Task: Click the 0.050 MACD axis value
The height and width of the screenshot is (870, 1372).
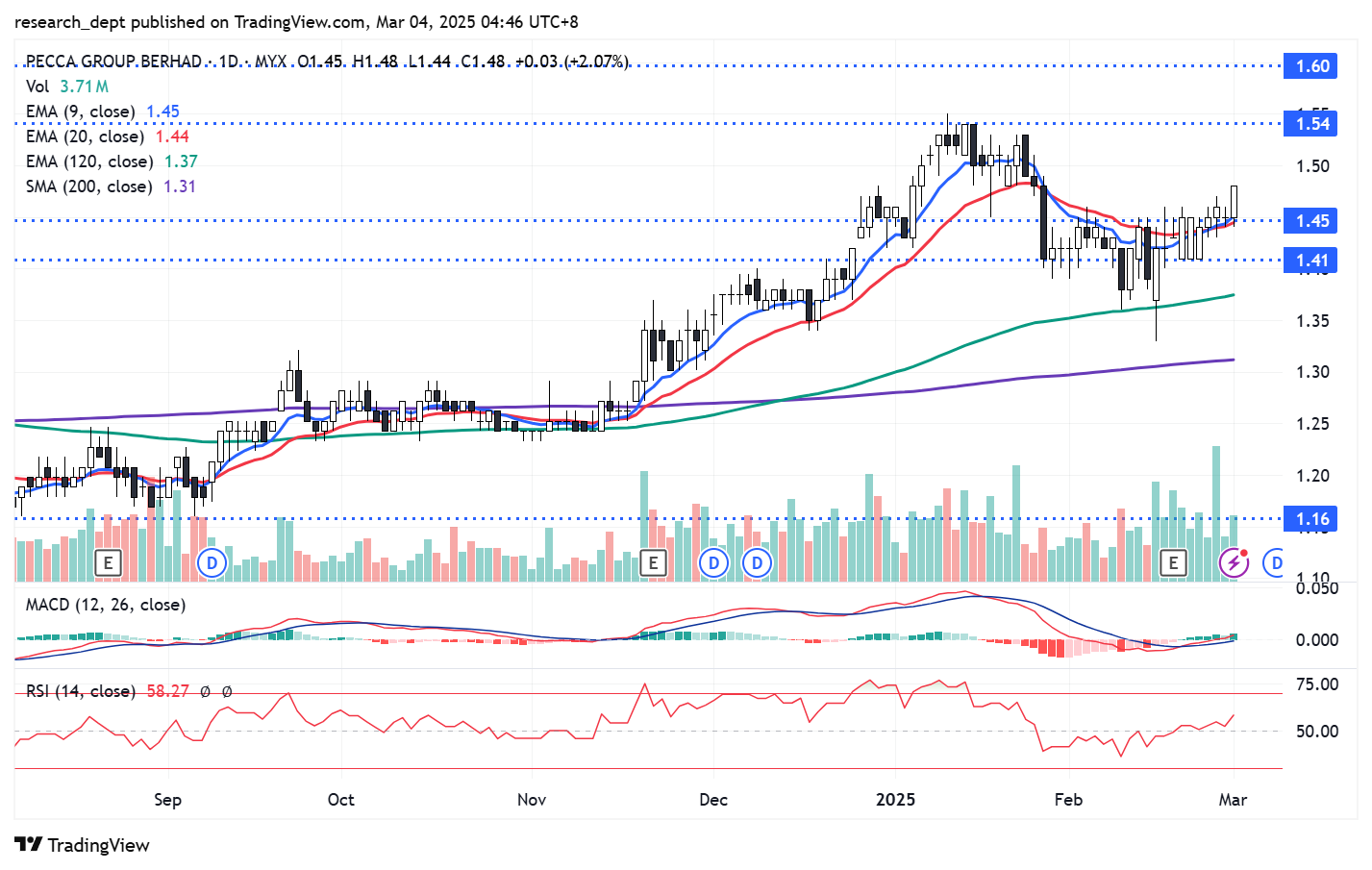Action: coord(1316,588)
